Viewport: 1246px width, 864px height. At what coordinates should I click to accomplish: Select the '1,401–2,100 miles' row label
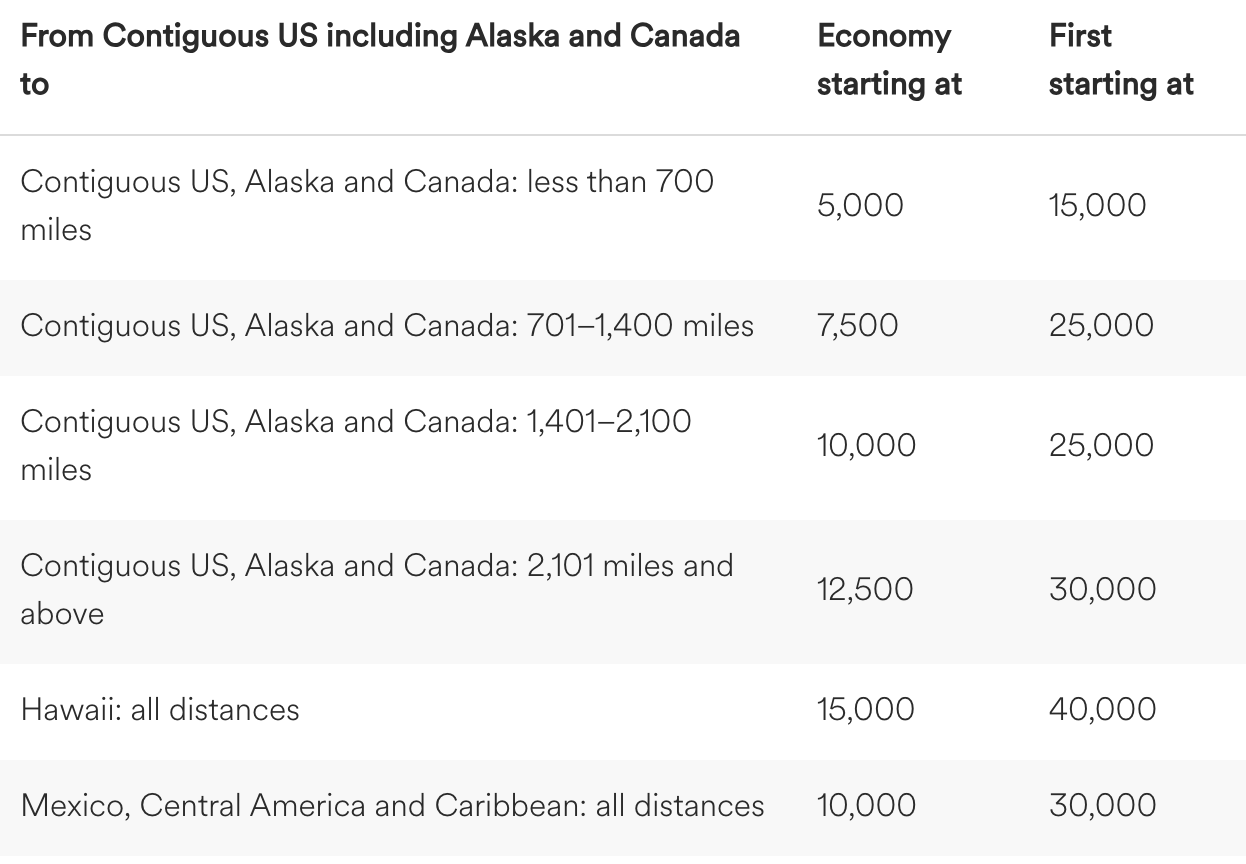[x=355, y=445]
